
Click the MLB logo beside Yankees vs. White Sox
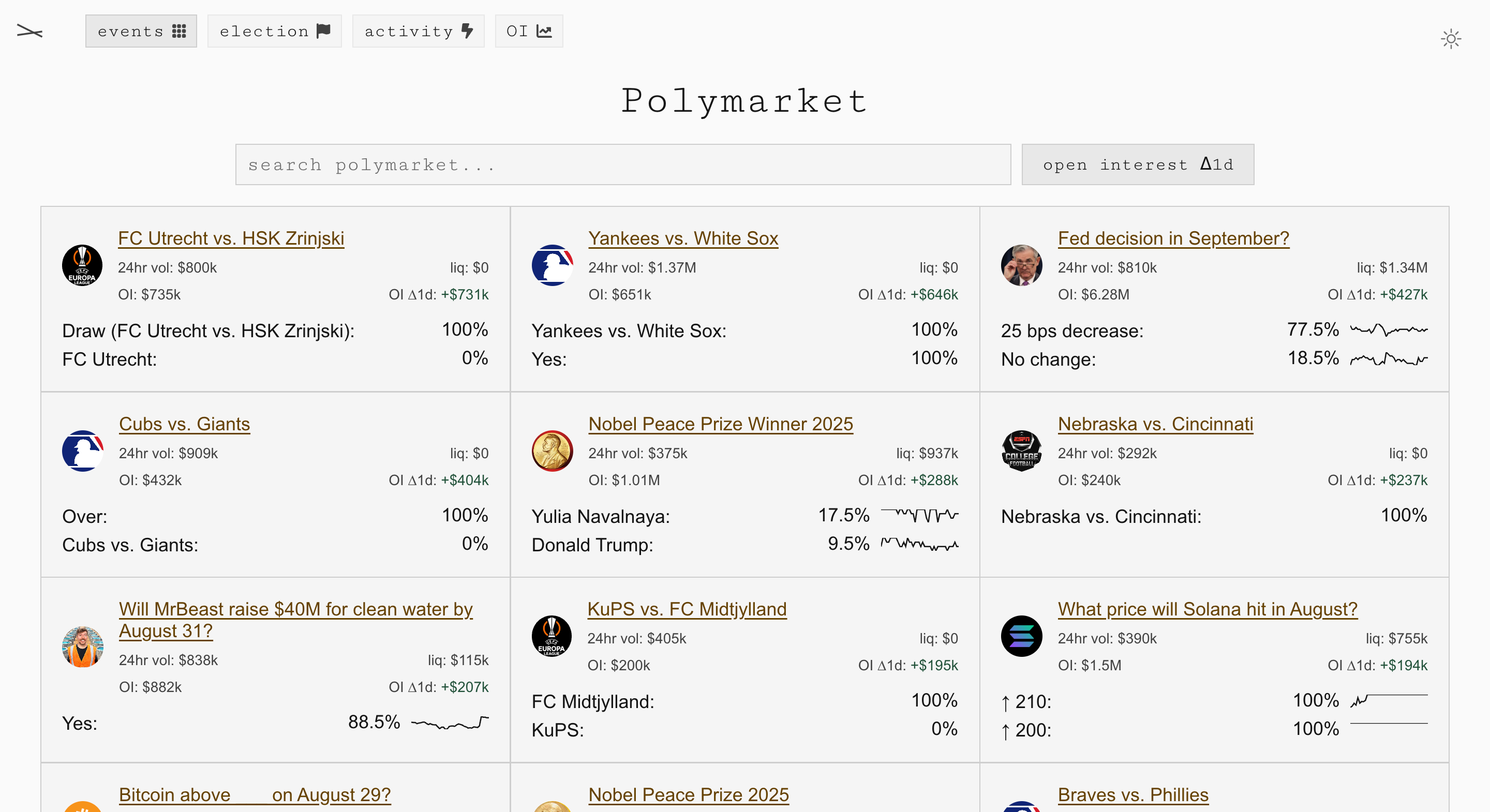coord(552,265)
